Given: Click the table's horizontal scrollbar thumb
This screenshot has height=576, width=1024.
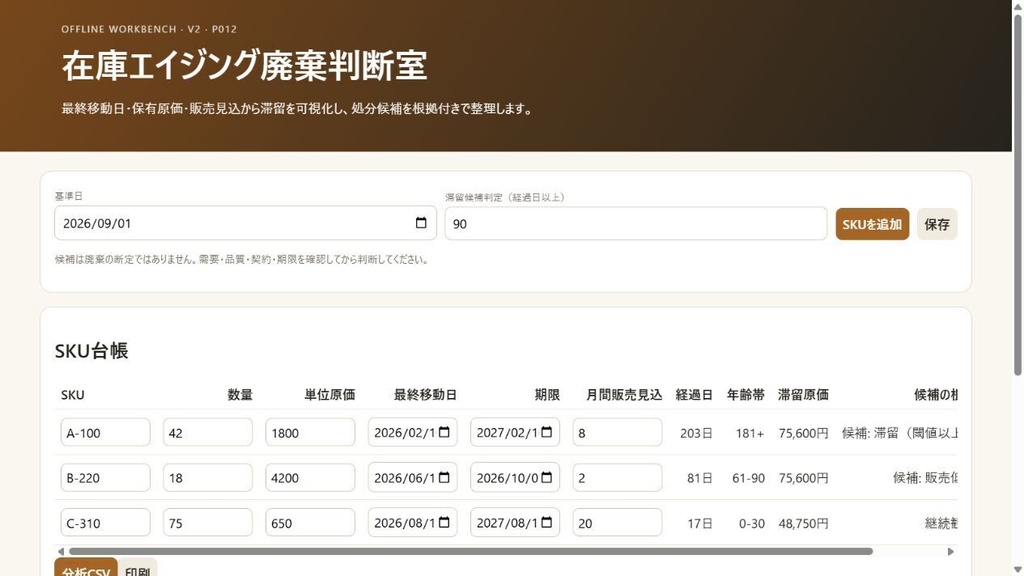Looking at the screenshot, I should tap(470, 551).
